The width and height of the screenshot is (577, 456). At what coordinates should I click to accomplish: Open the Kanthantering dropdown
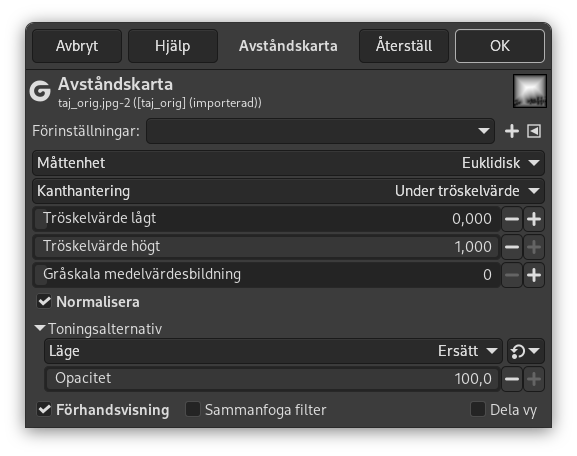coord(288,191)
